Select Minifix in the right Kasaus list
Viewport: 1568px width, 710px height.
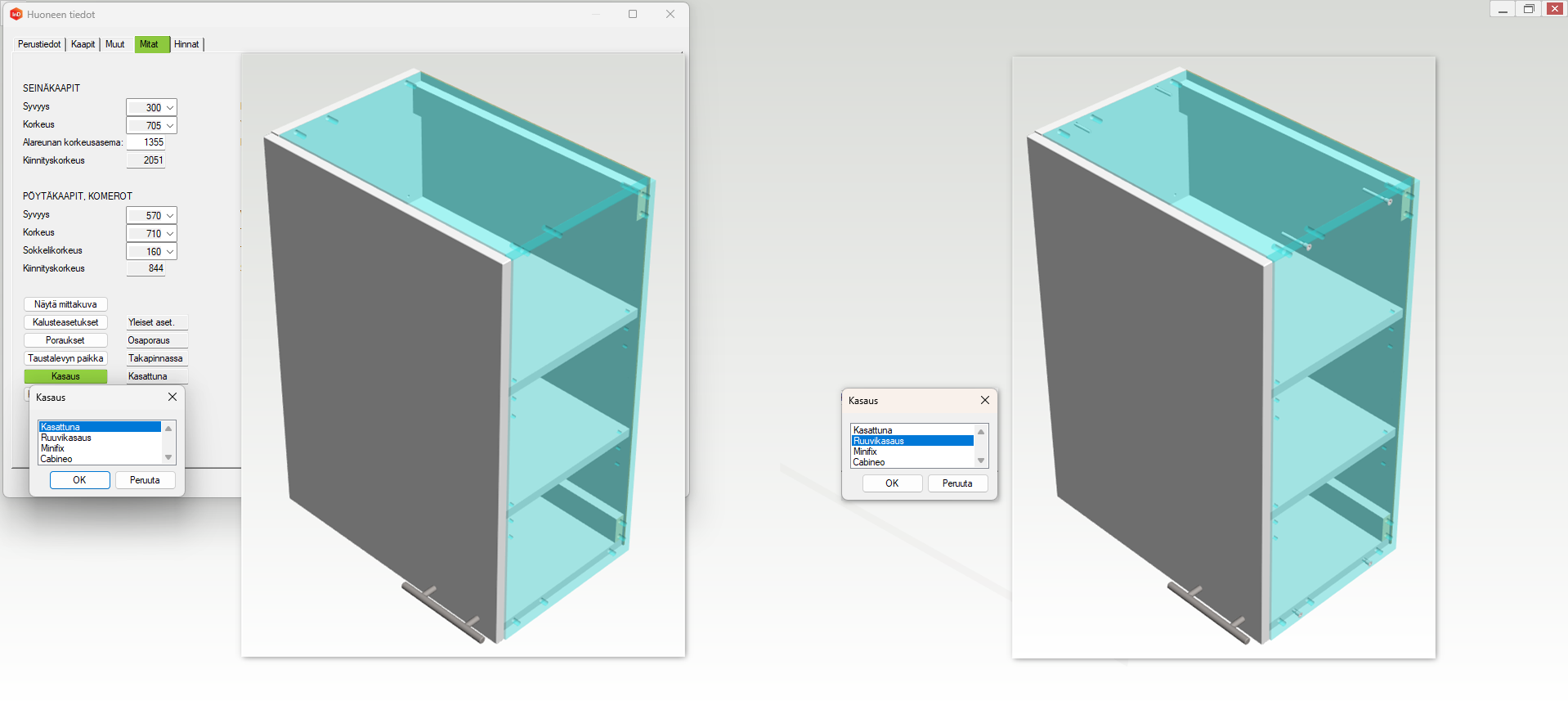(x=866, y=452)
